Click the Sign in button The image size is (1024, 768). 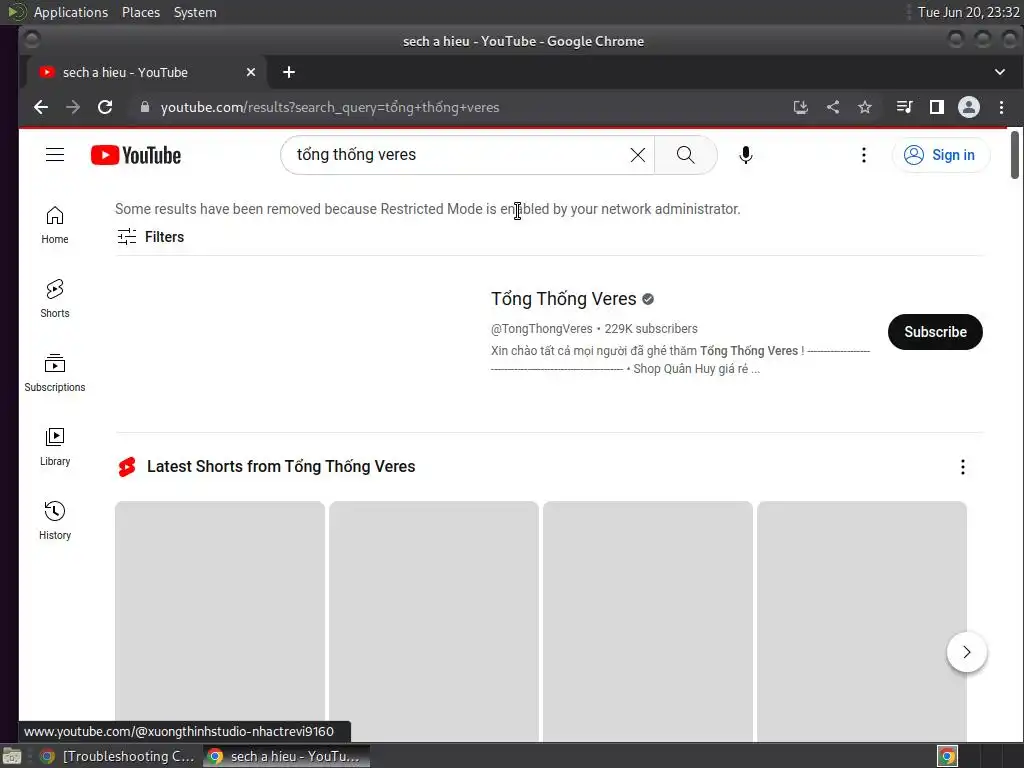coord(940,155)
